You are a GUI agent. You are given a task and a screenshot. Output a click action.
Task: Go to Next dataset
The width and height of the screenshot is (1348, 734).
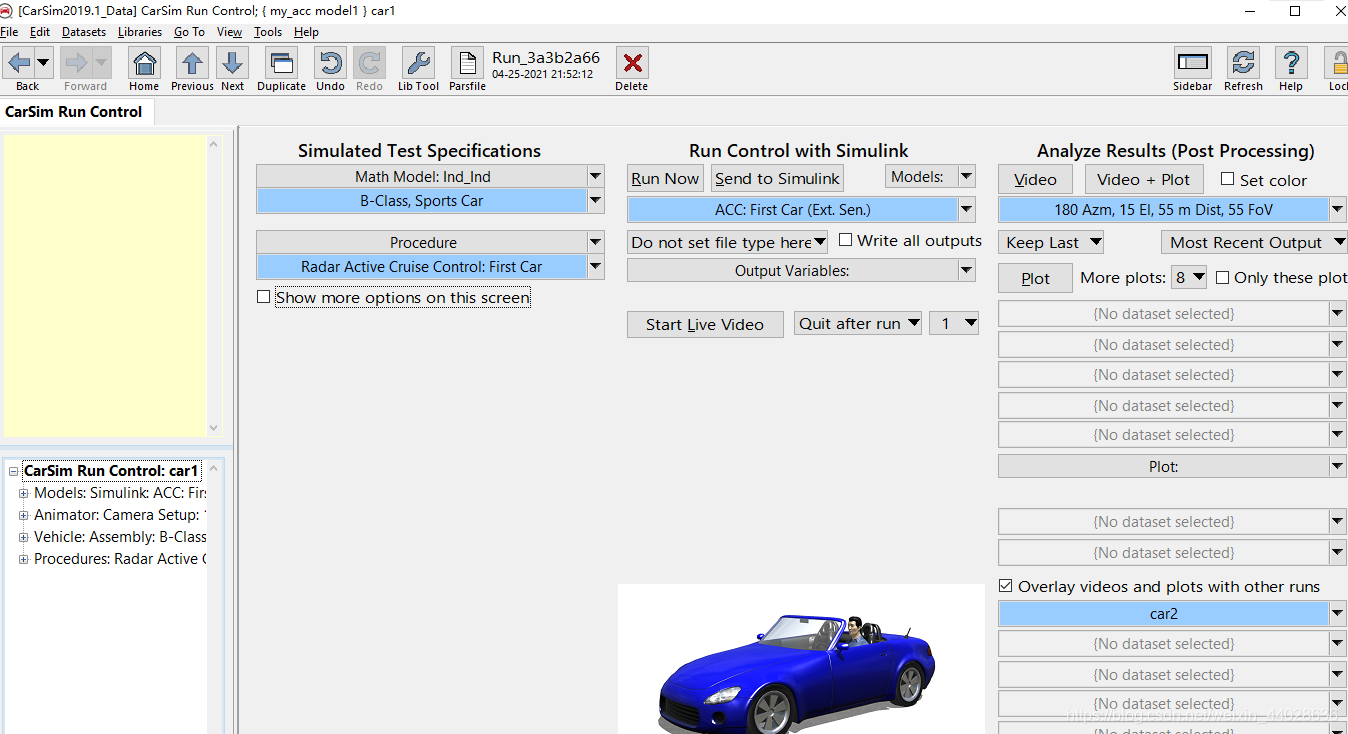pyautogui.click(x=232, y=64)
